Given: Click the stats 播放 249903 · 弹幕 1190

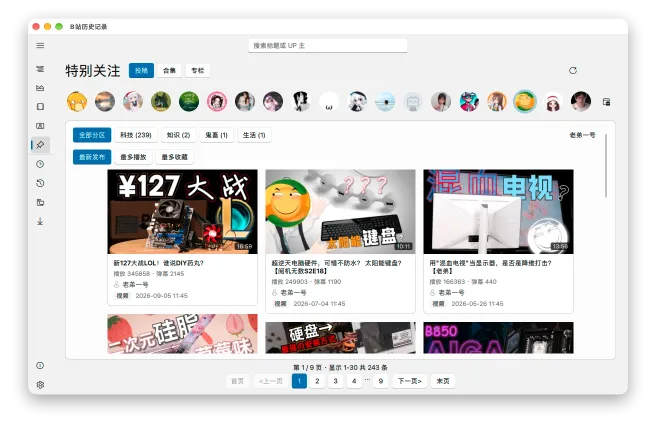Looking at the screenshot, I should click(306, 281).
